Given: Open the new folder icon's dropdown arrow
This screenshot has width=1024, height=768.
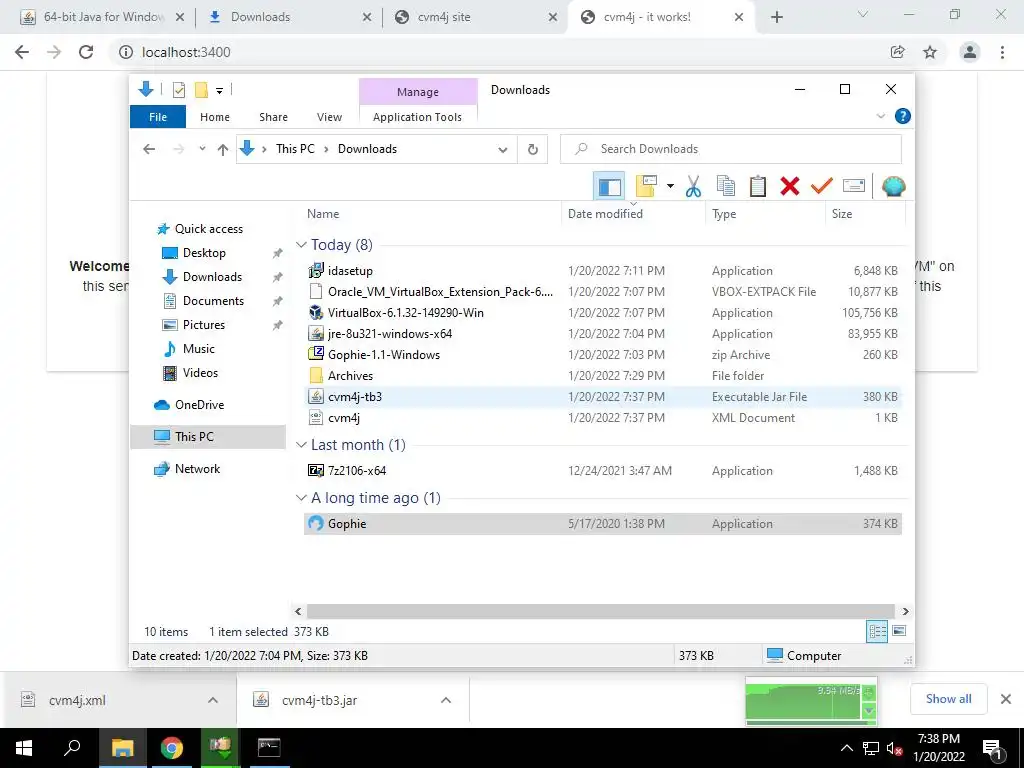Looking at the screenshot, I should click(x=670, y=187).
